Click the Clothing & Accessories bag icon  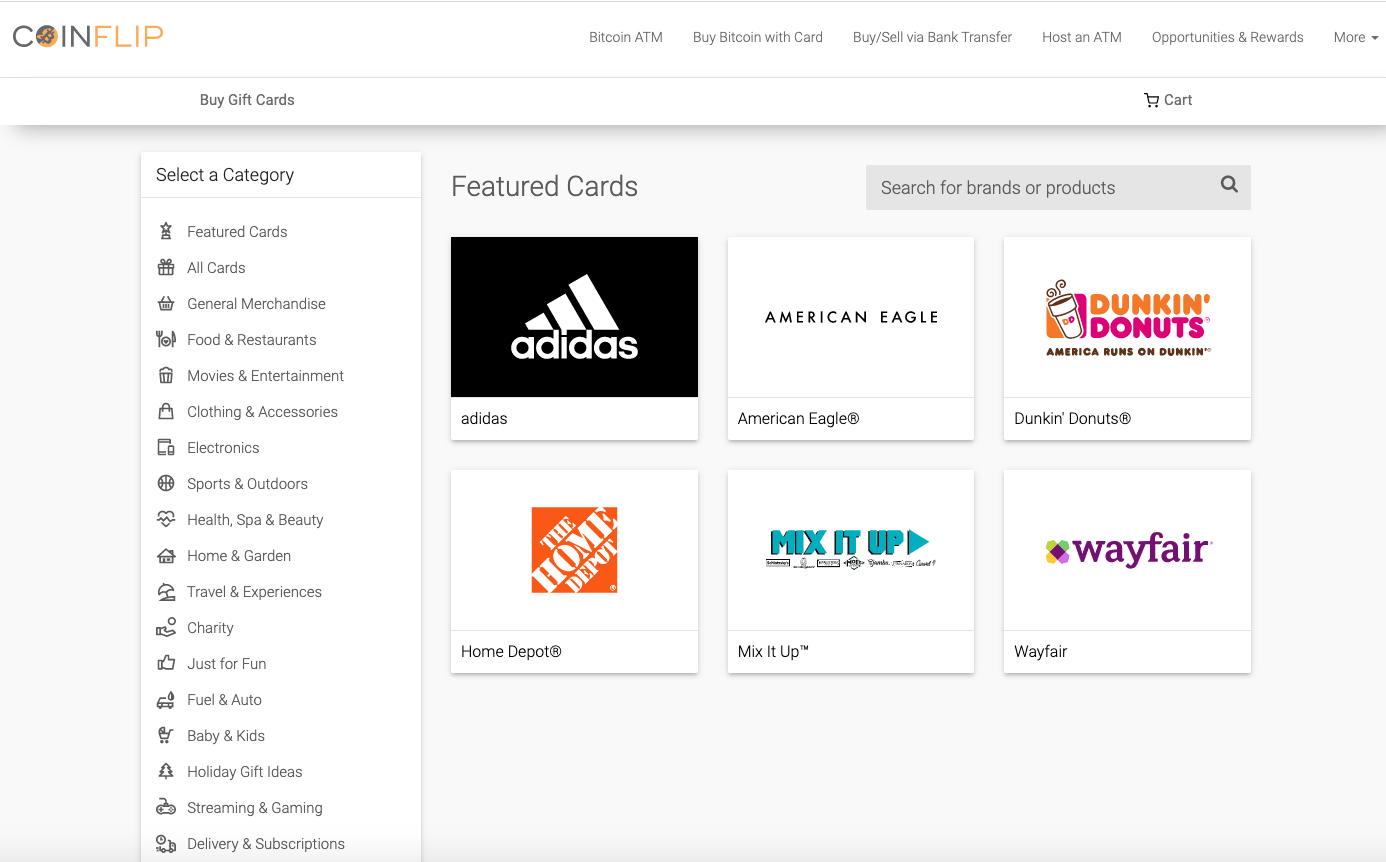click(166, 411)
